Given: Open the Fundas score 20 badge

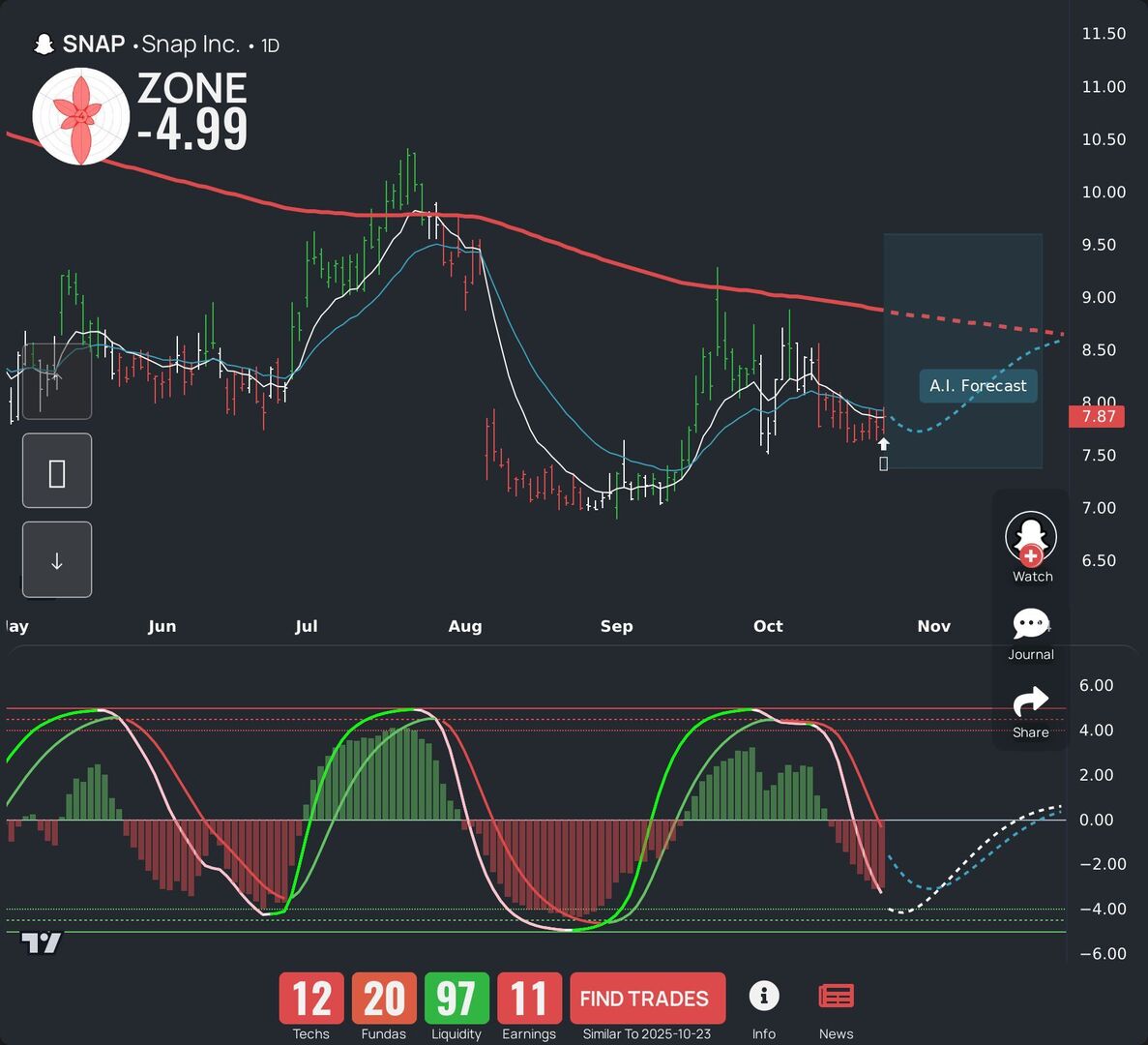Looking at the screenshot, I should tap(384, 999).
